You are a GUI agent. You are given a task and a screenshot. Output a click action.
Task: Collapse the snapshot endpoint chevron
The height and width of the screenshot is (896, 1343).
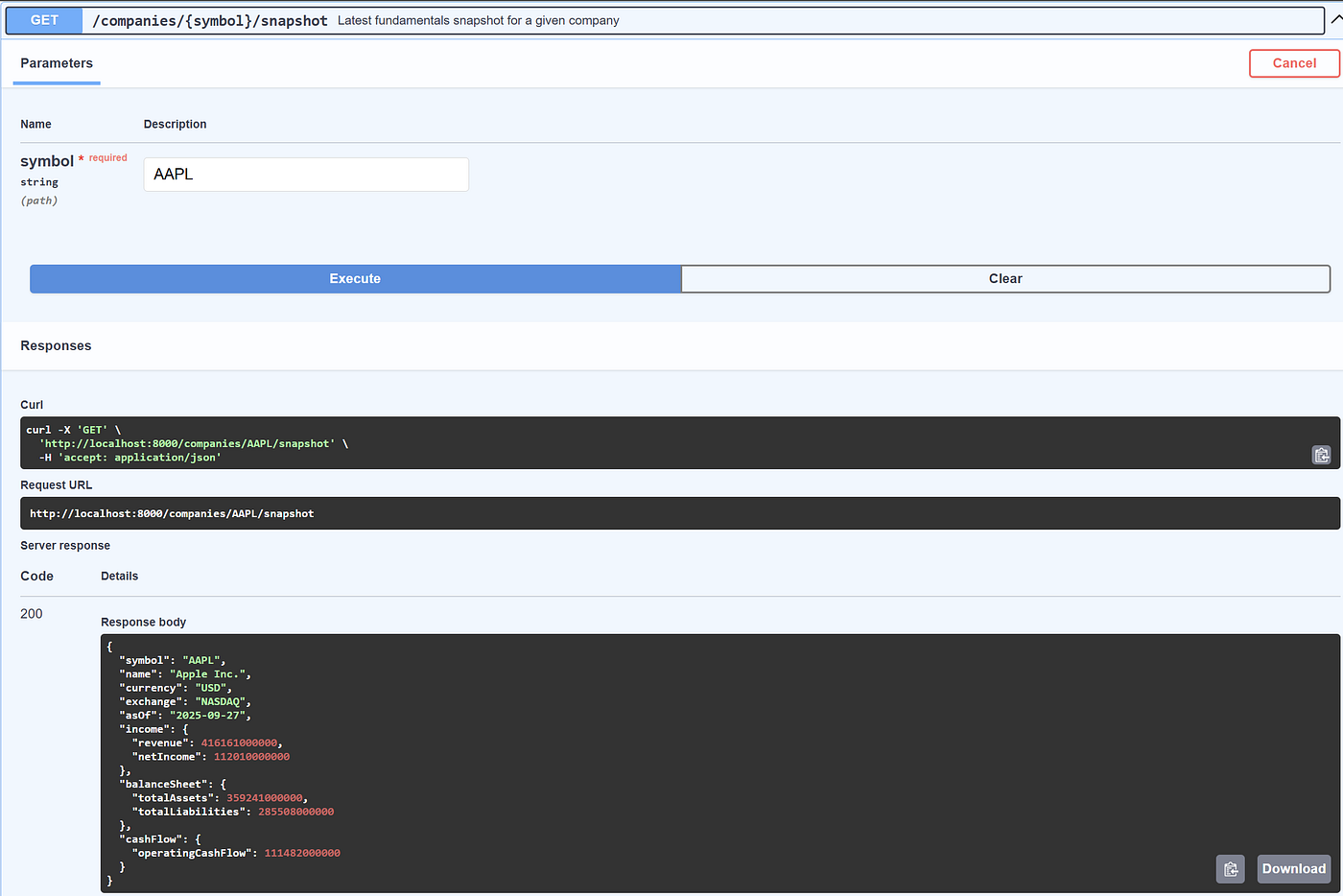point(1336,19)
